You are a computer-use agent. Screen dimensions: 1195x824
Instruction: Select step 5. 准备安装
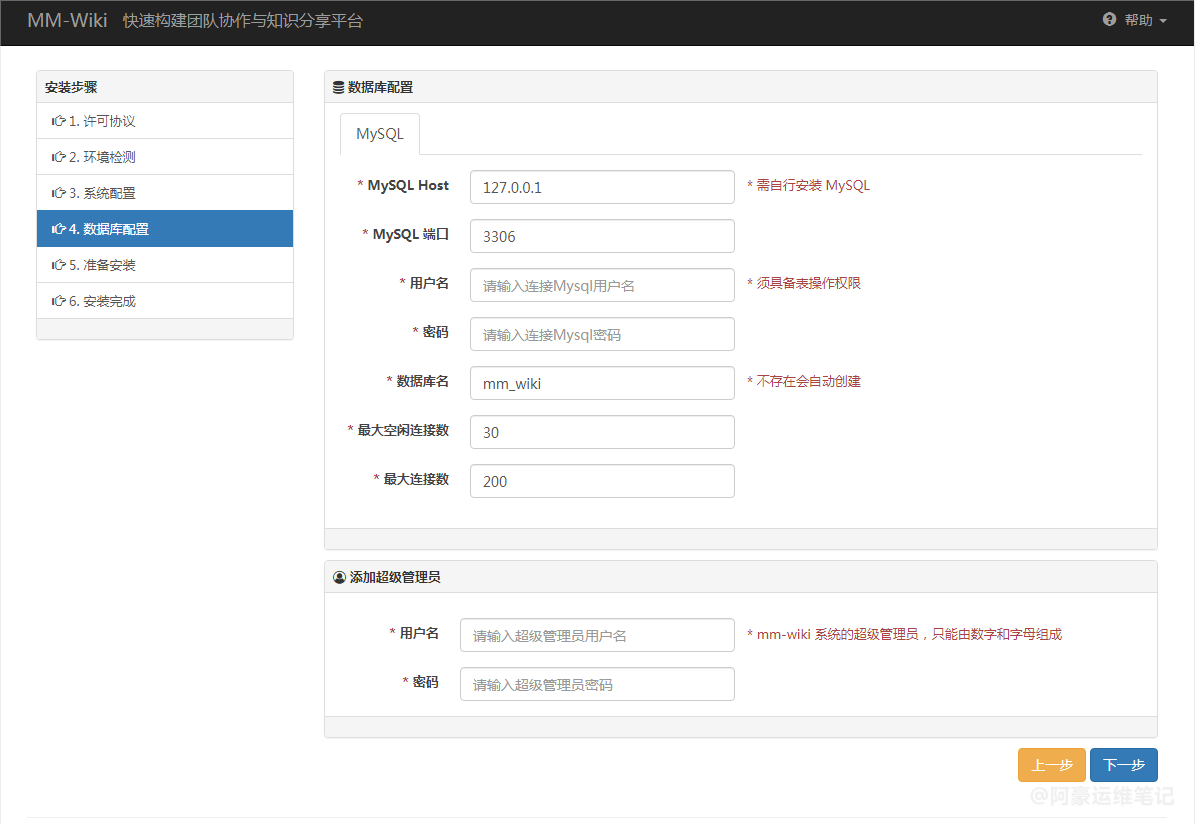165,265
